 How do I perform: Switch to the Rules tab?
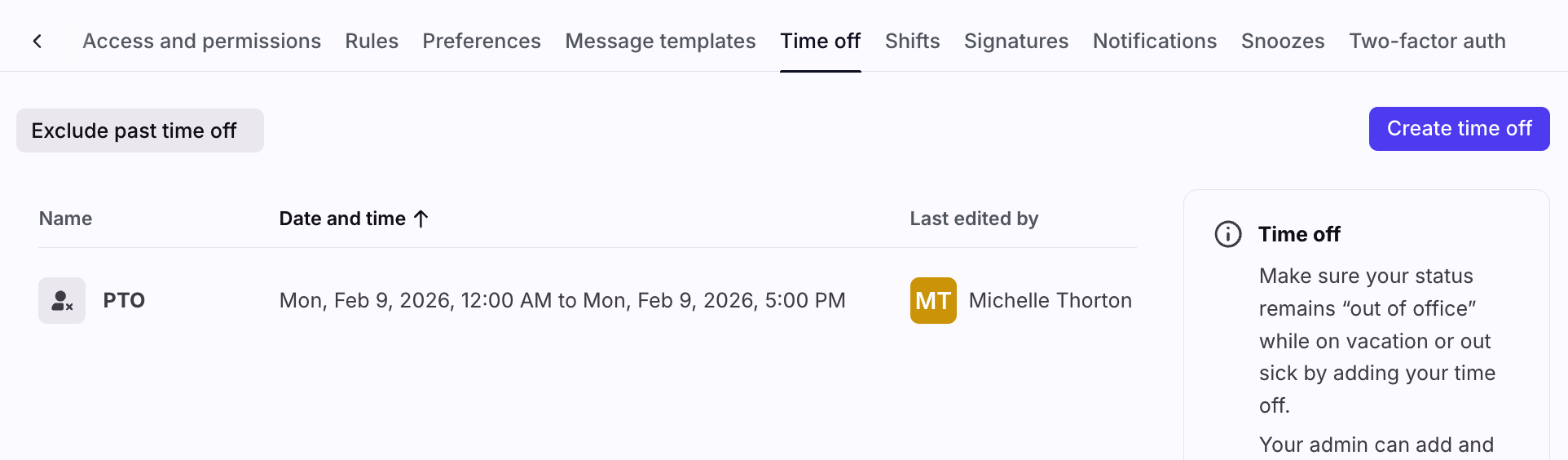click(x=372, y=42)
